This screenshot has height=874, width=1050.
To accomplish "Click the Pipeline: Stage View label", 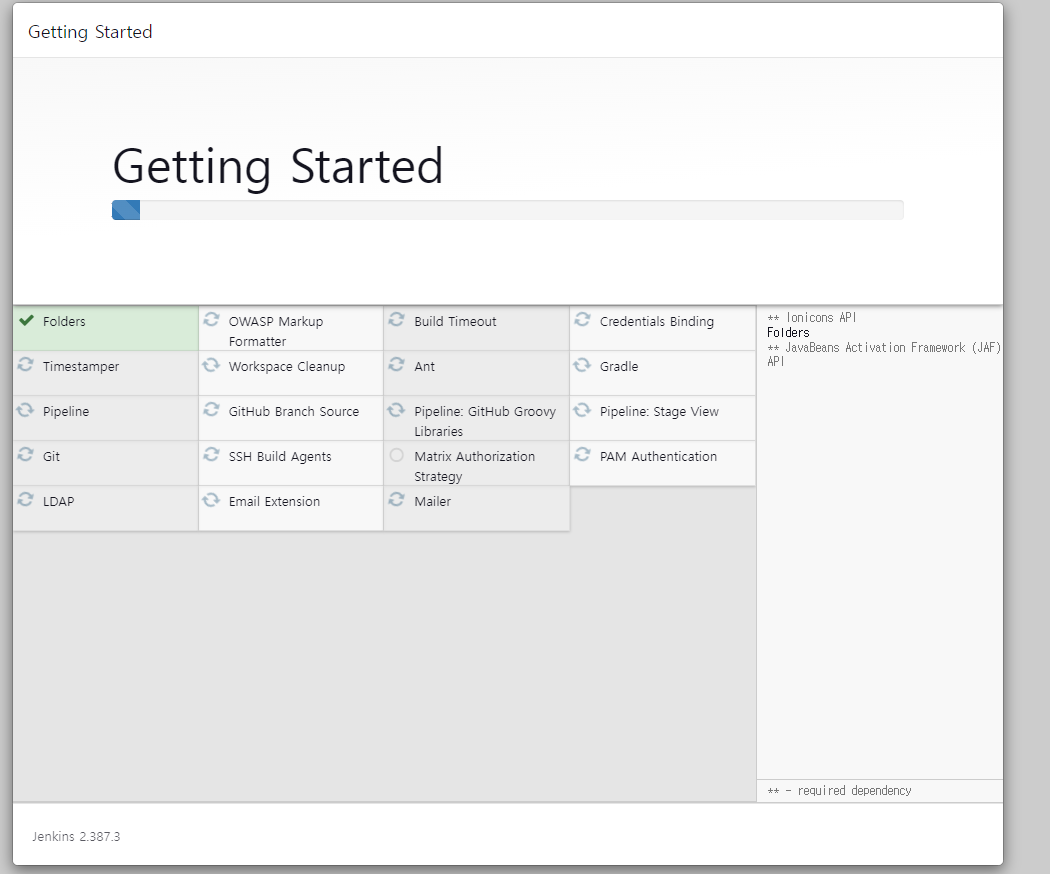I will point(660,411).
